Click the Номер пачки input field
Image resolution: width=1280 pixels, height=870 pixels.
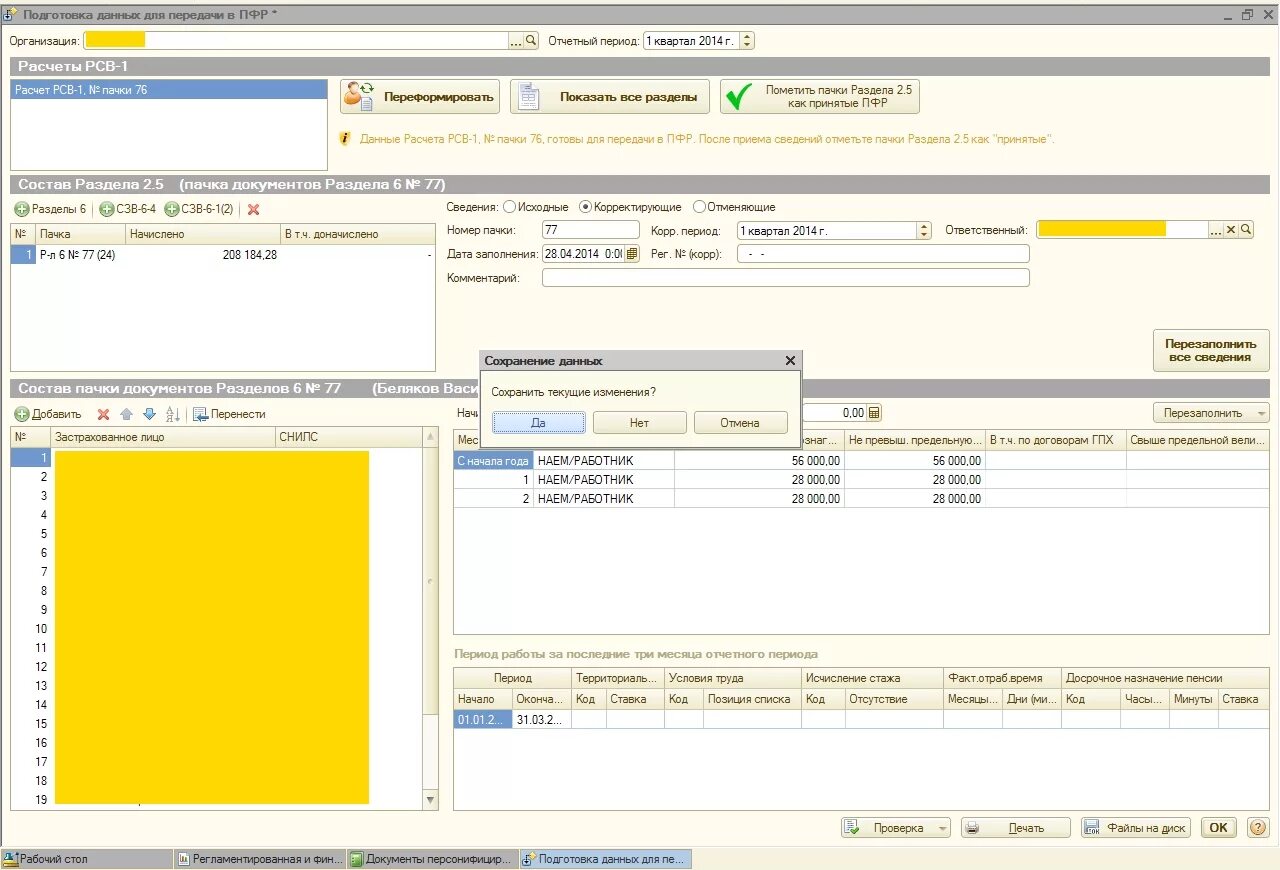coord(590,230)
